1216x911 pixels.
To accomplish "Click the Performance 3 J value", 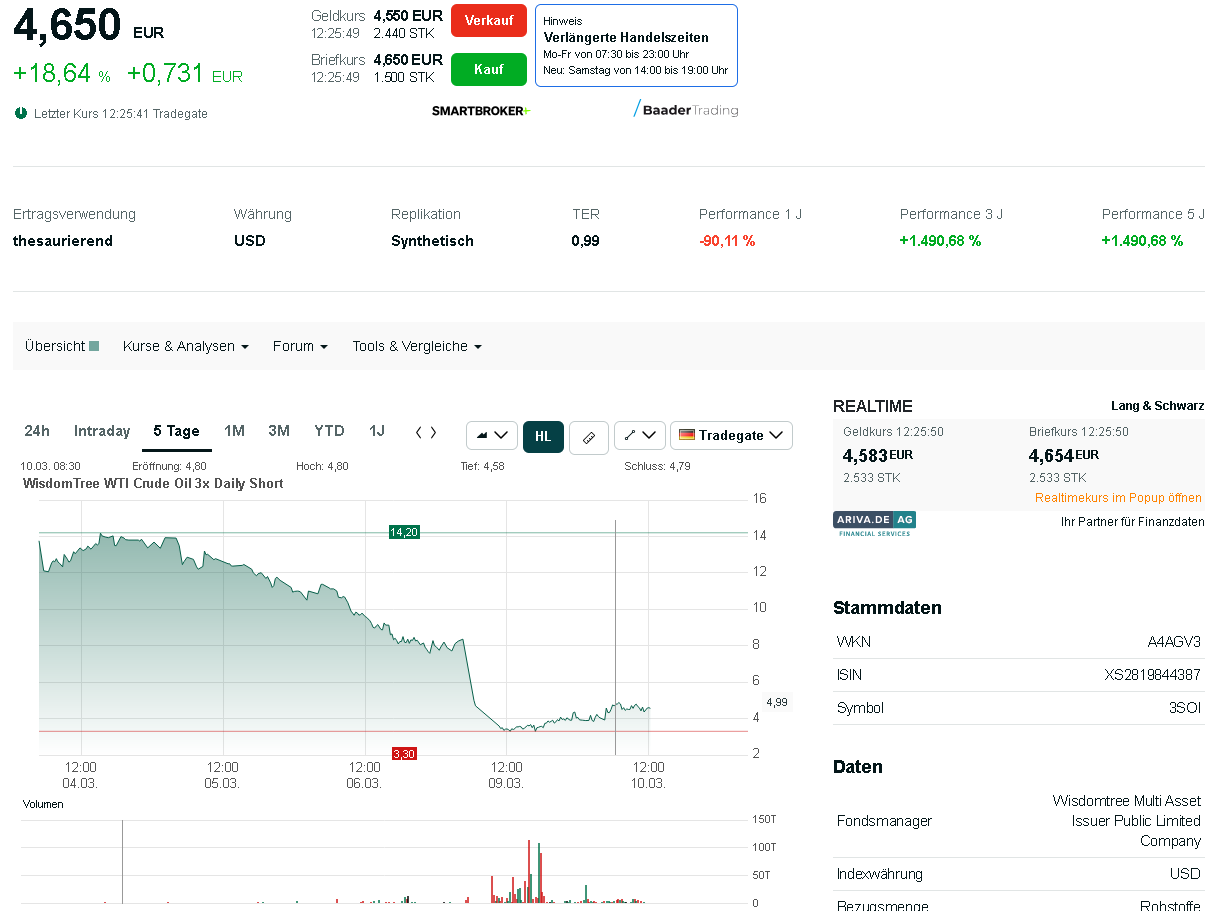I will coord(940,241).
